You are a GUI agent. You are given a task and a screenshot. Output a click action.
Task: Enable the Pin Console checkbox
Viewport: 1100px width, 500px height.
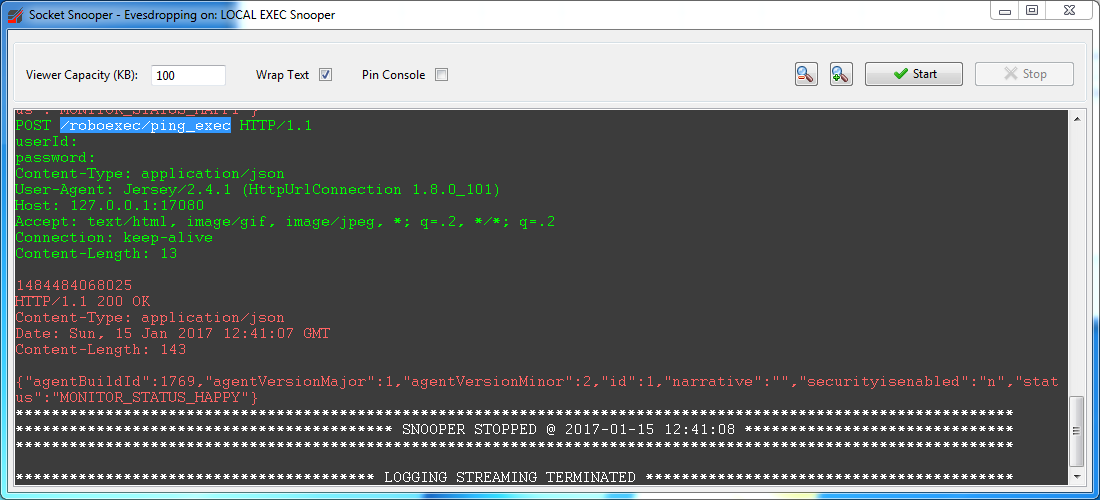coord(441,75)
